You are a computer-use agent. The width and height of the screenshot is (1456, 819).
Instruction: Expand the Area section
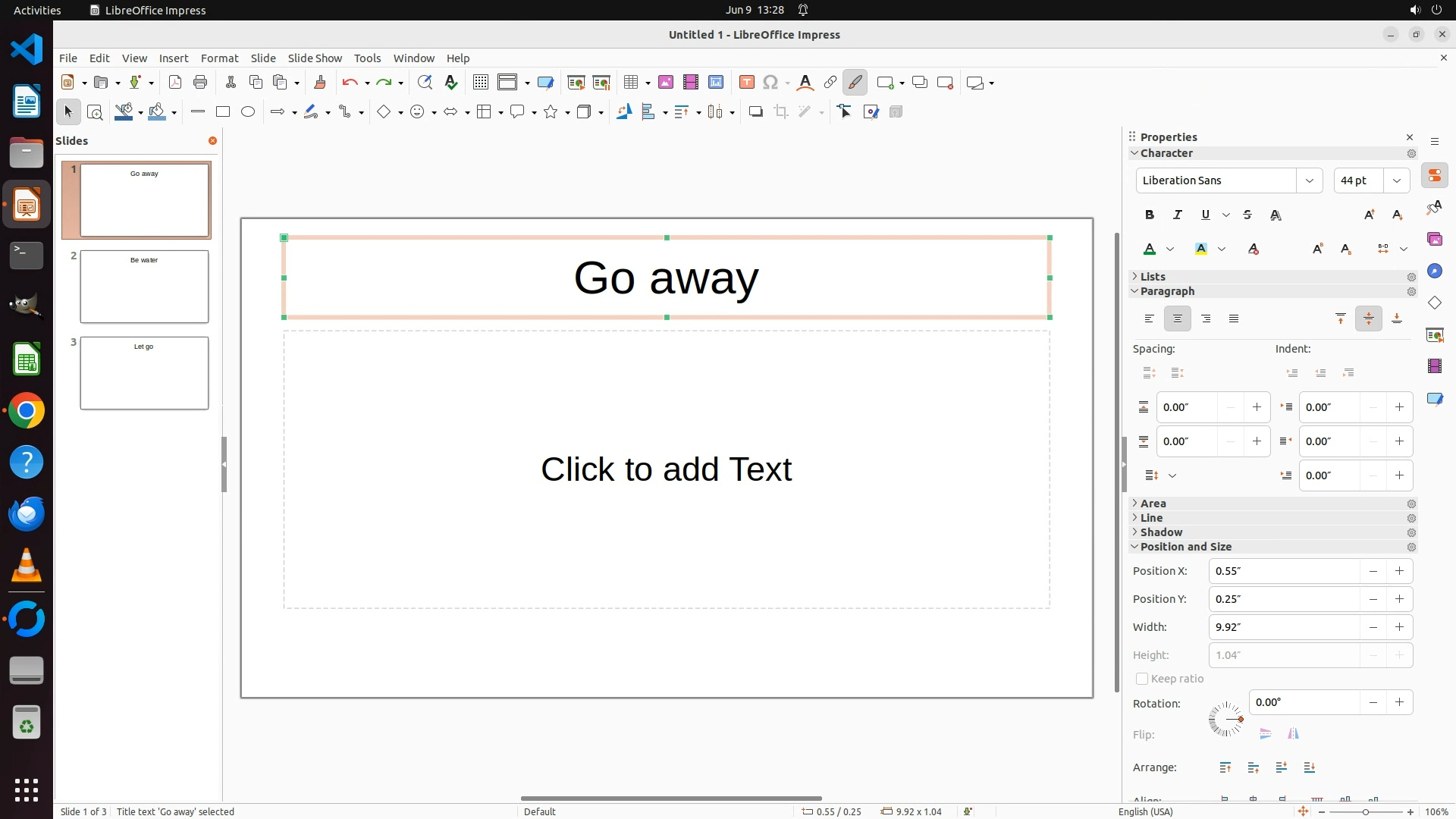click(1153, 504)
